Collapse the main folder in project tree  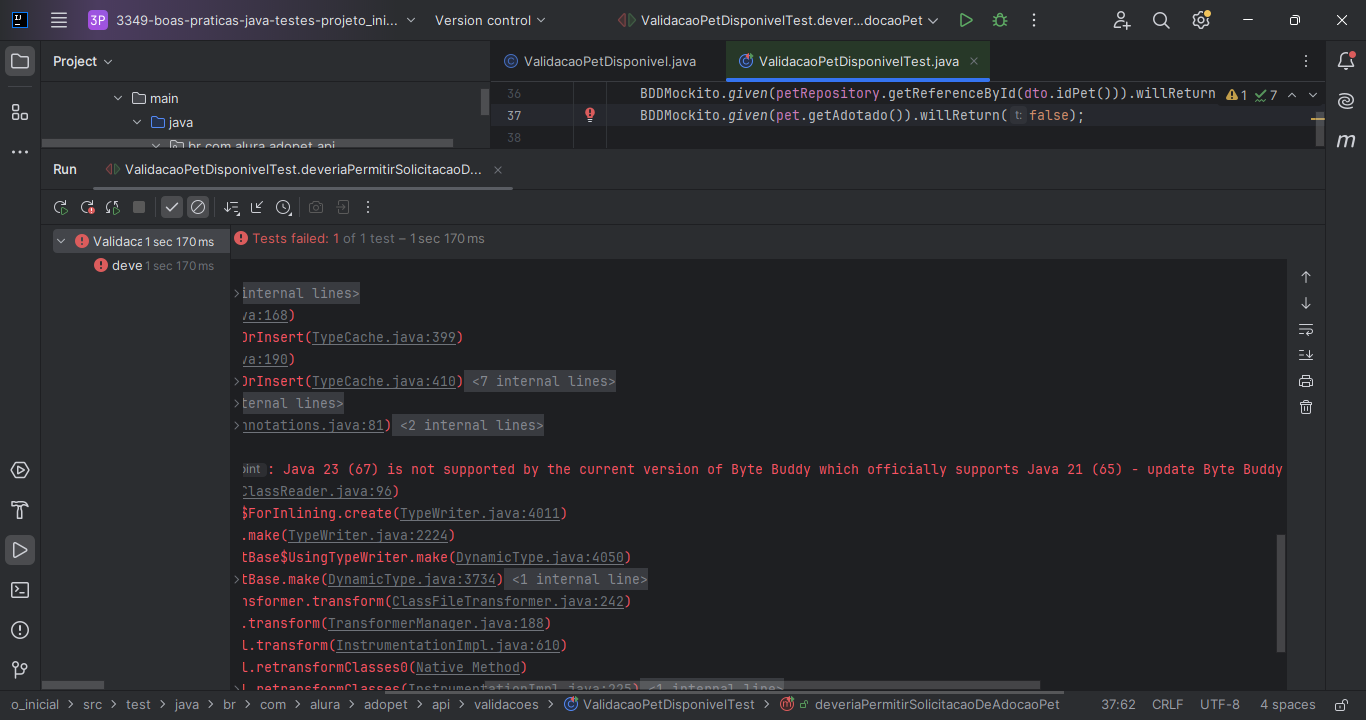[117, 98]
